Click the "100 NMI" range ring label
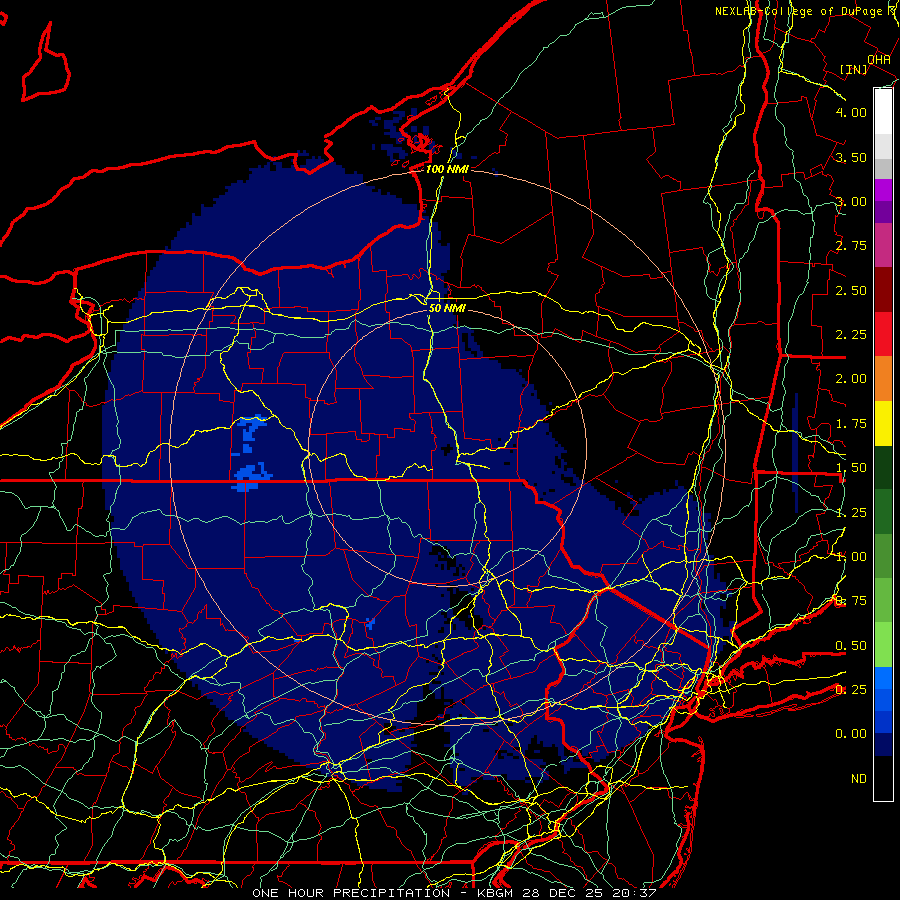The image size is (900, 900). click(x=447, y=169)
